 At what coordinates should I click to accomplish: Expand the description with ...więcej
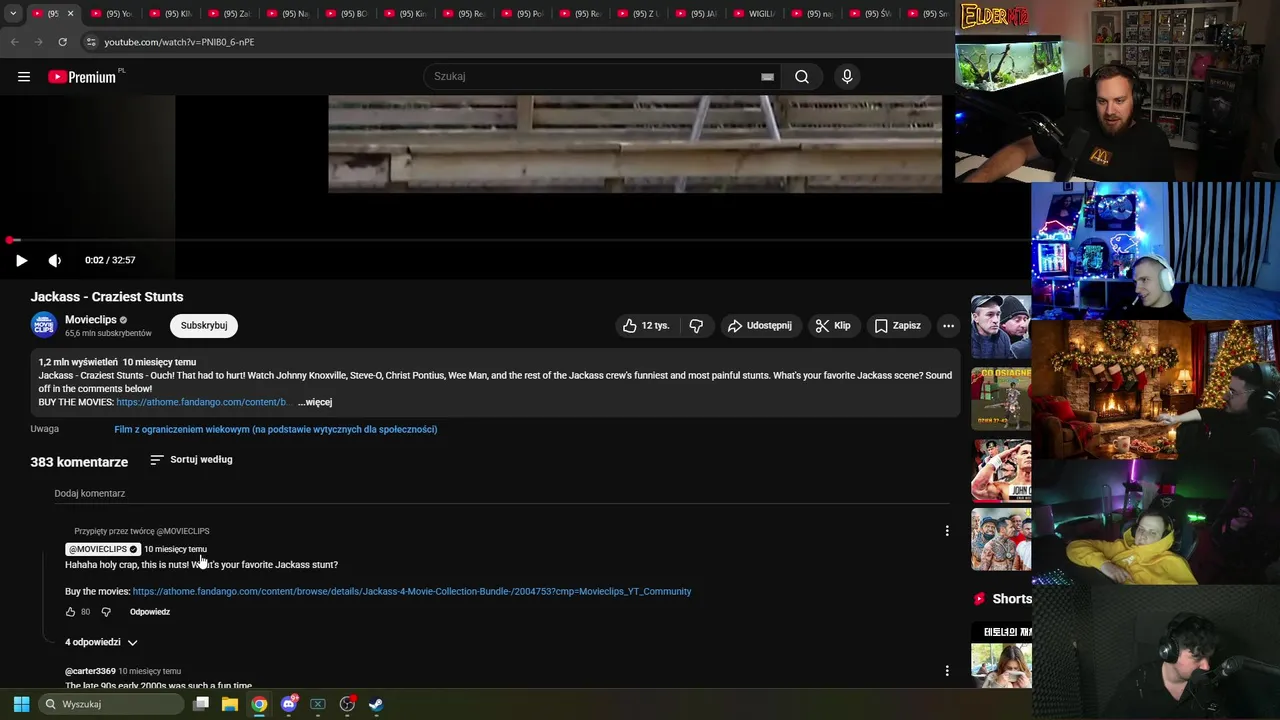tap(315, 402)
